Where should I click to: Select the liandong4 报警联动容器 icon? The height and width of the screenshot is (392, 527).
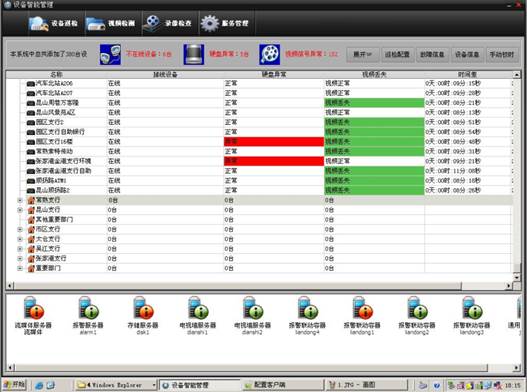(x=307, y=308)
